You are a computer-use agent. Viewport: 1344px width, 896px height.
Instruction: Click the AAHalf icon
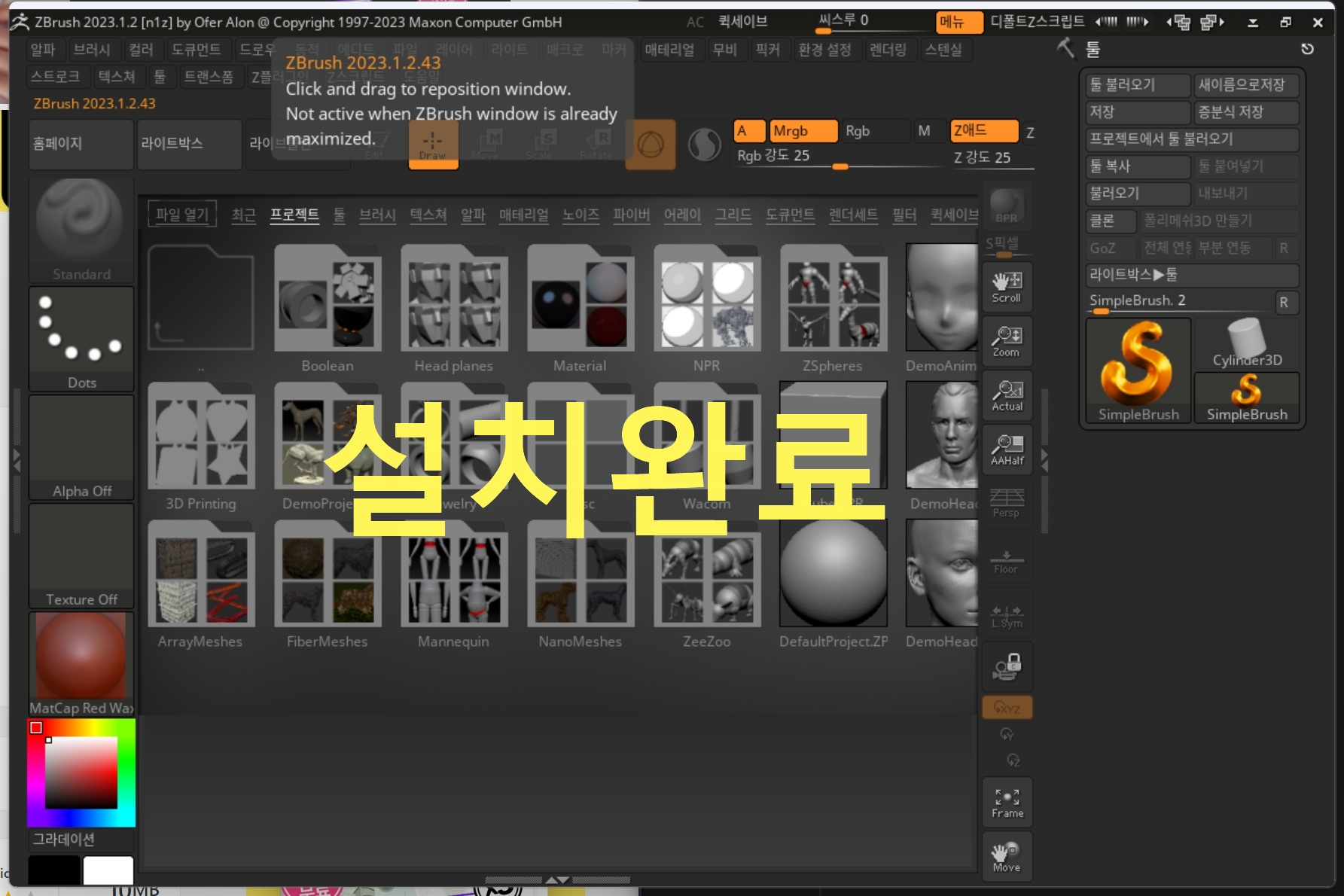click(x=1007, y=450)
